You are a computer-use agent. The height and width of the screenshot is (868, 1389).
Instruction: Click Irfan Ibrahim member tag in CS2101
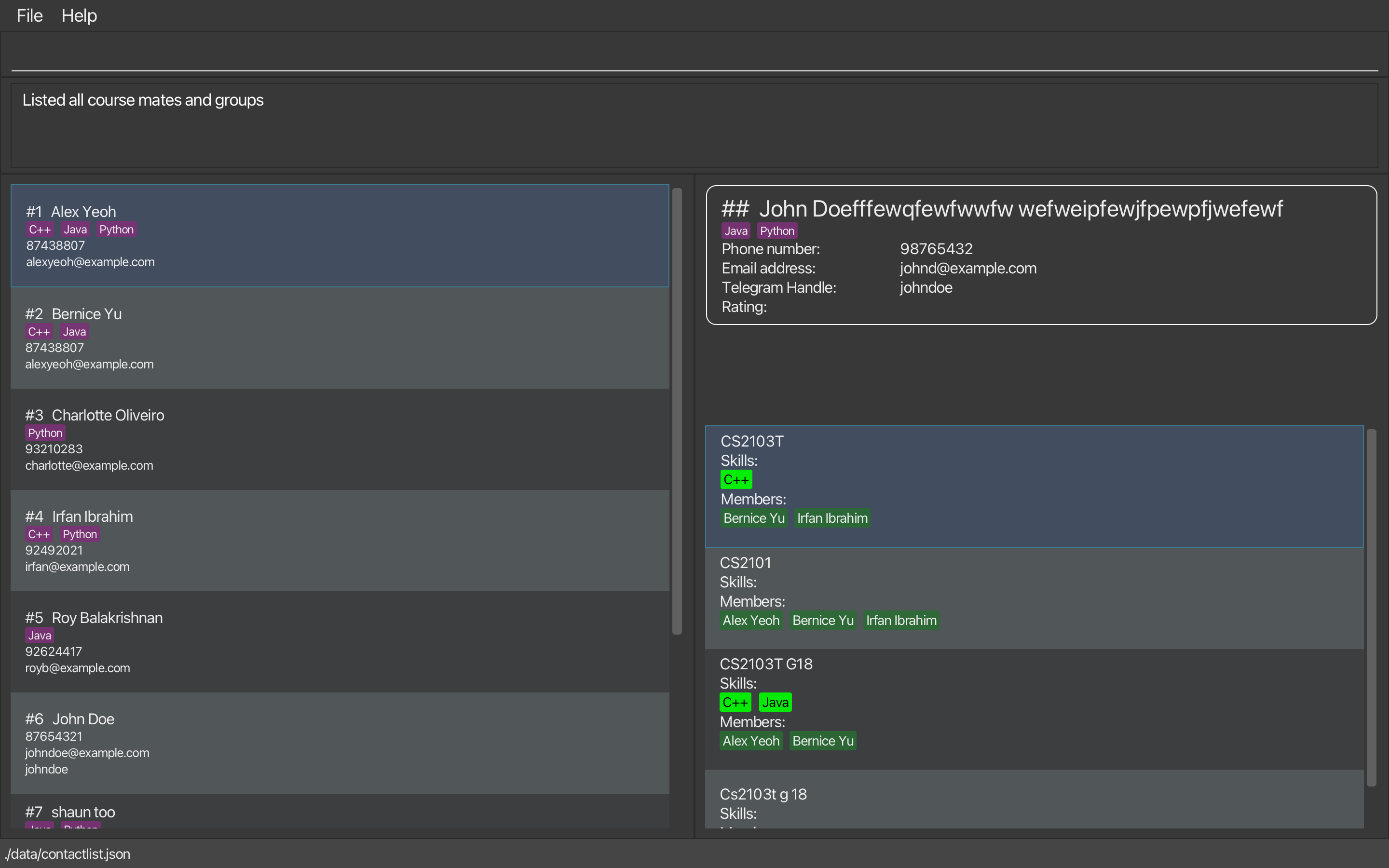tap(901, 621)
